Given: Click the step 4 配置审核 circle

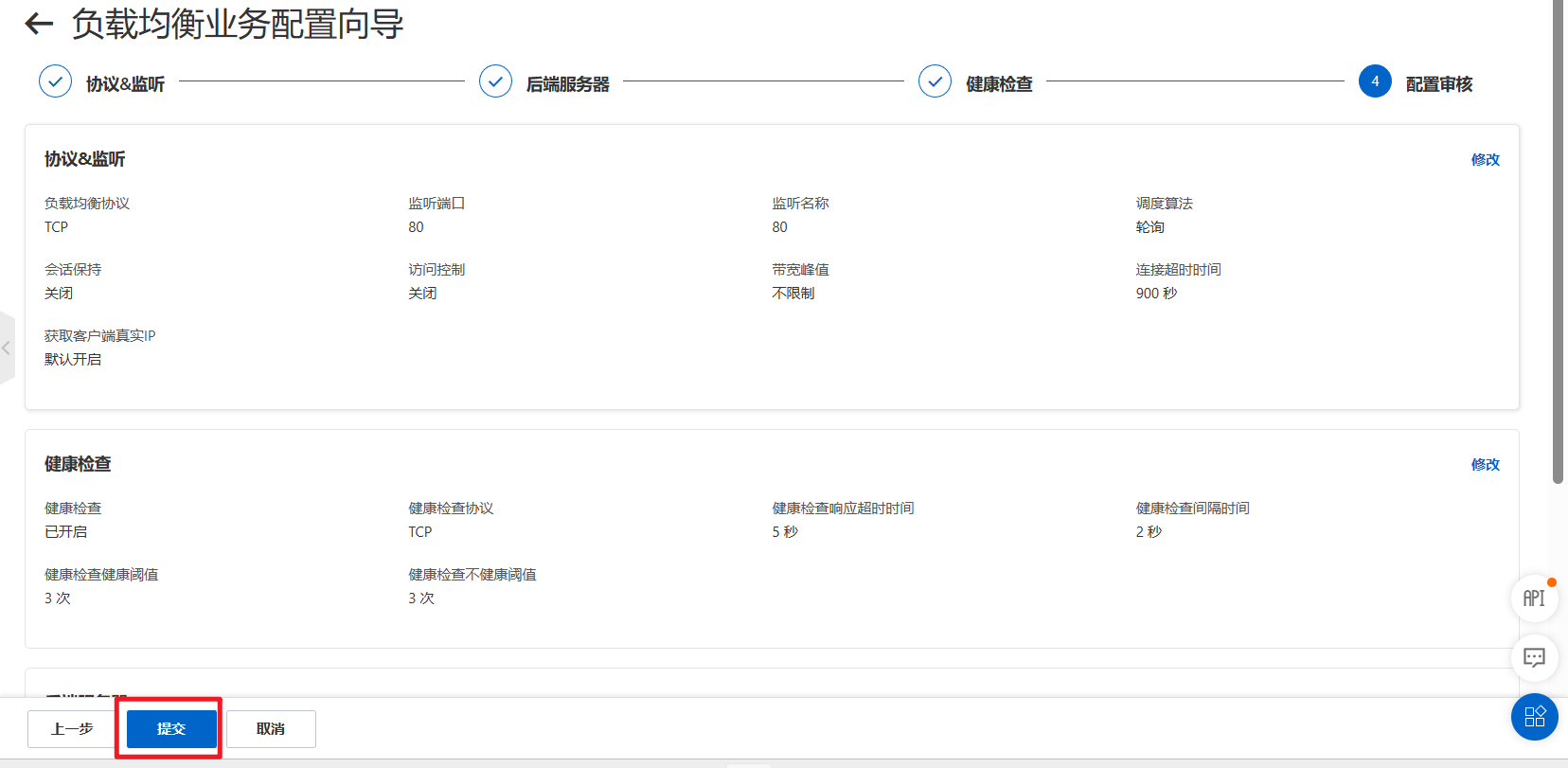Looking at the screenshot, I should point(1375,81).
